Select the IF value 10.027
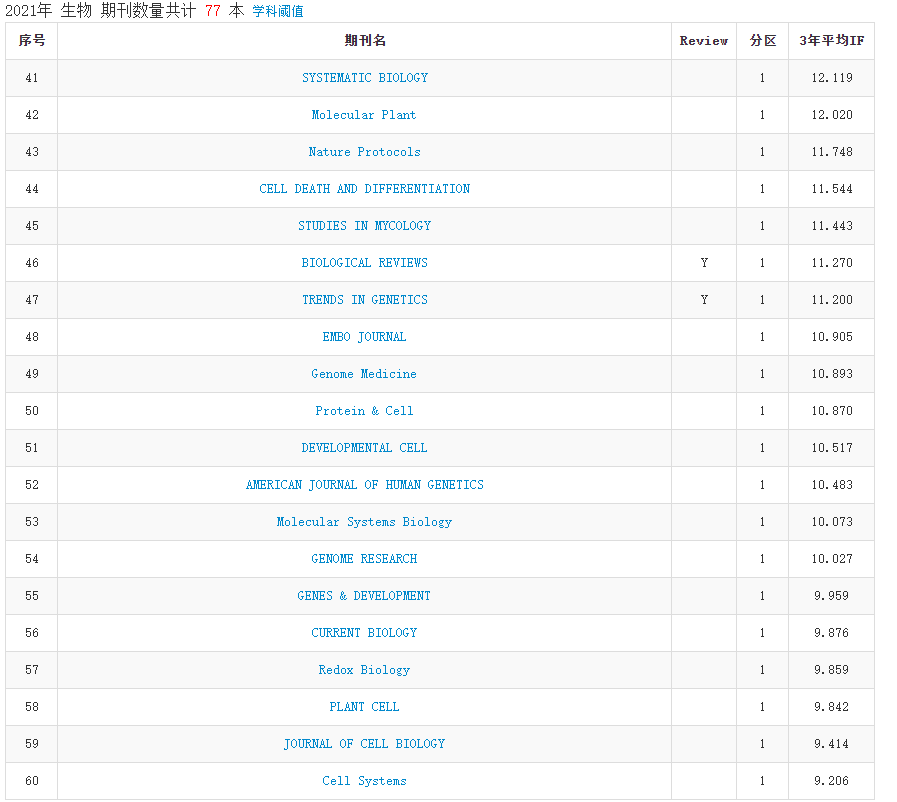 click(832, 559)
